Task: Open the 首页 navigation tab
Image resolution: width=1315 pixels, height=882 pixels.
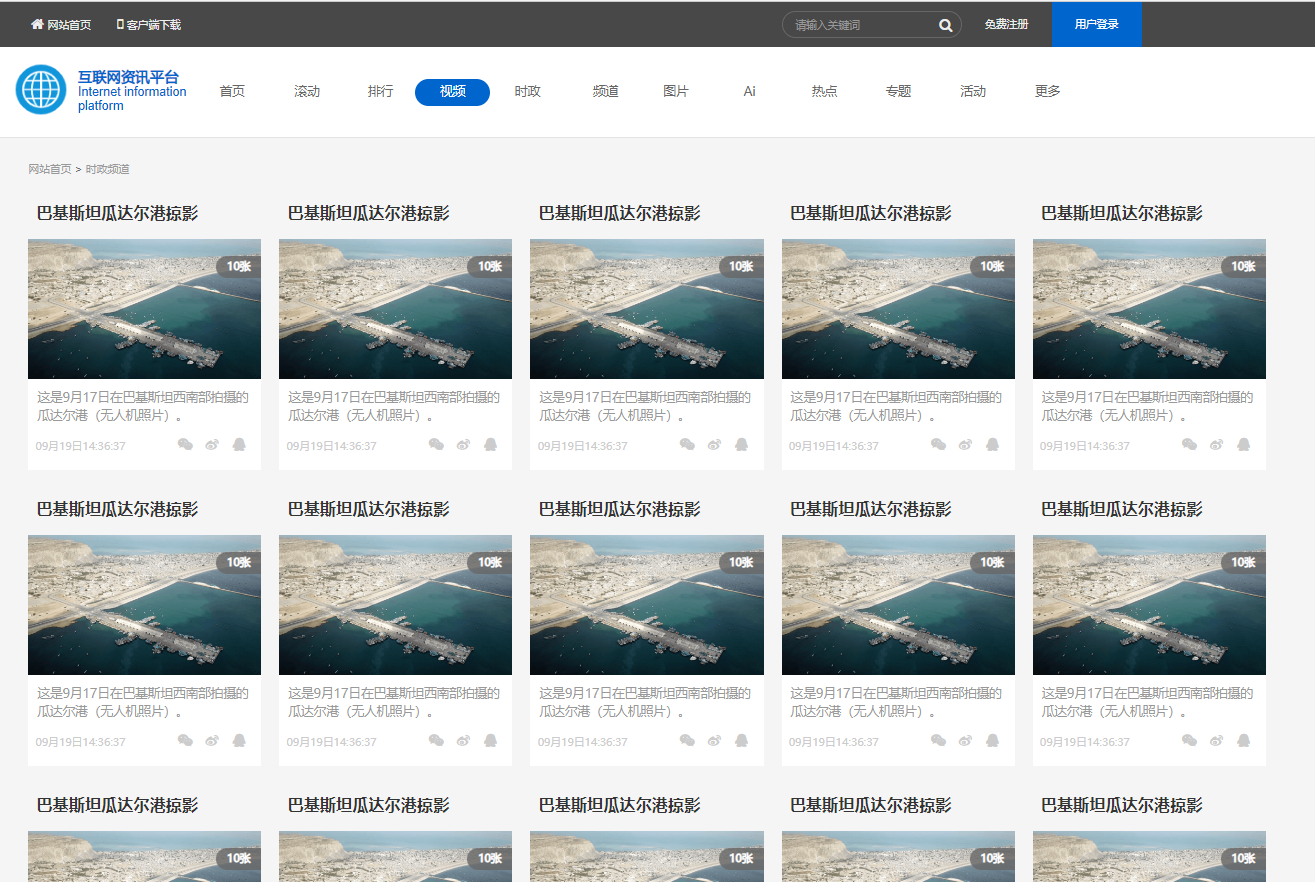Action: 232,92
